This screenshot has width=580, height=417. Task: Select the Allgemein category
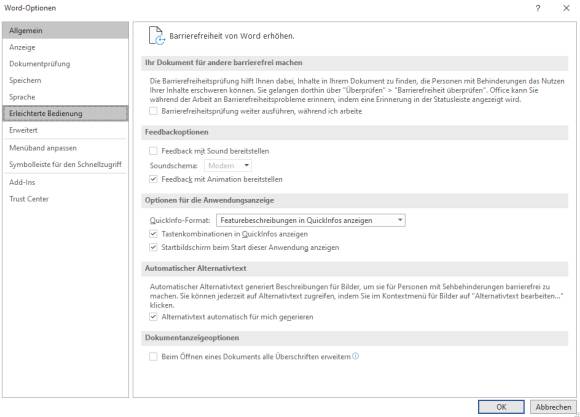pyautogui.click(x=65, y=30)
